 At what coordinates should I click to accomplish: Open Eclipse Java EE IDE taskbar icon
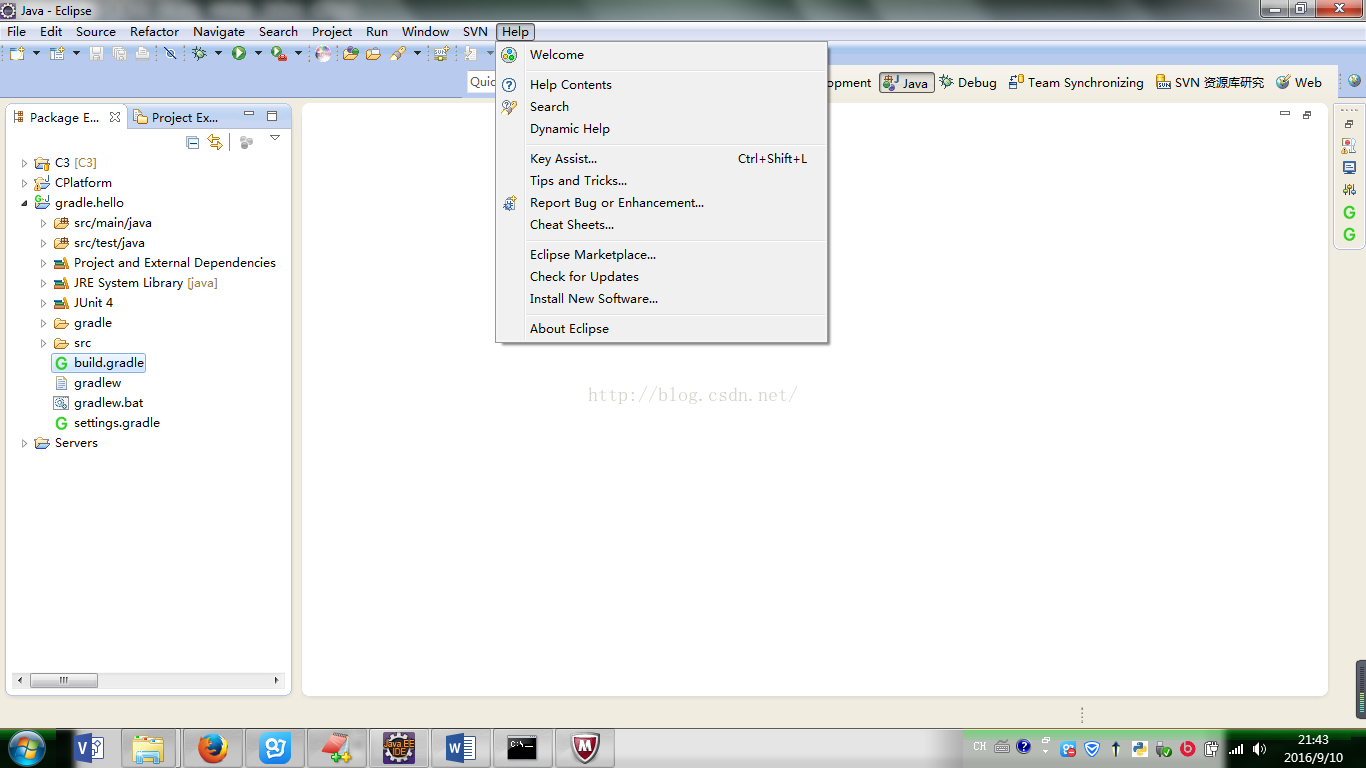pyautogui.click(x=399, y=748)
